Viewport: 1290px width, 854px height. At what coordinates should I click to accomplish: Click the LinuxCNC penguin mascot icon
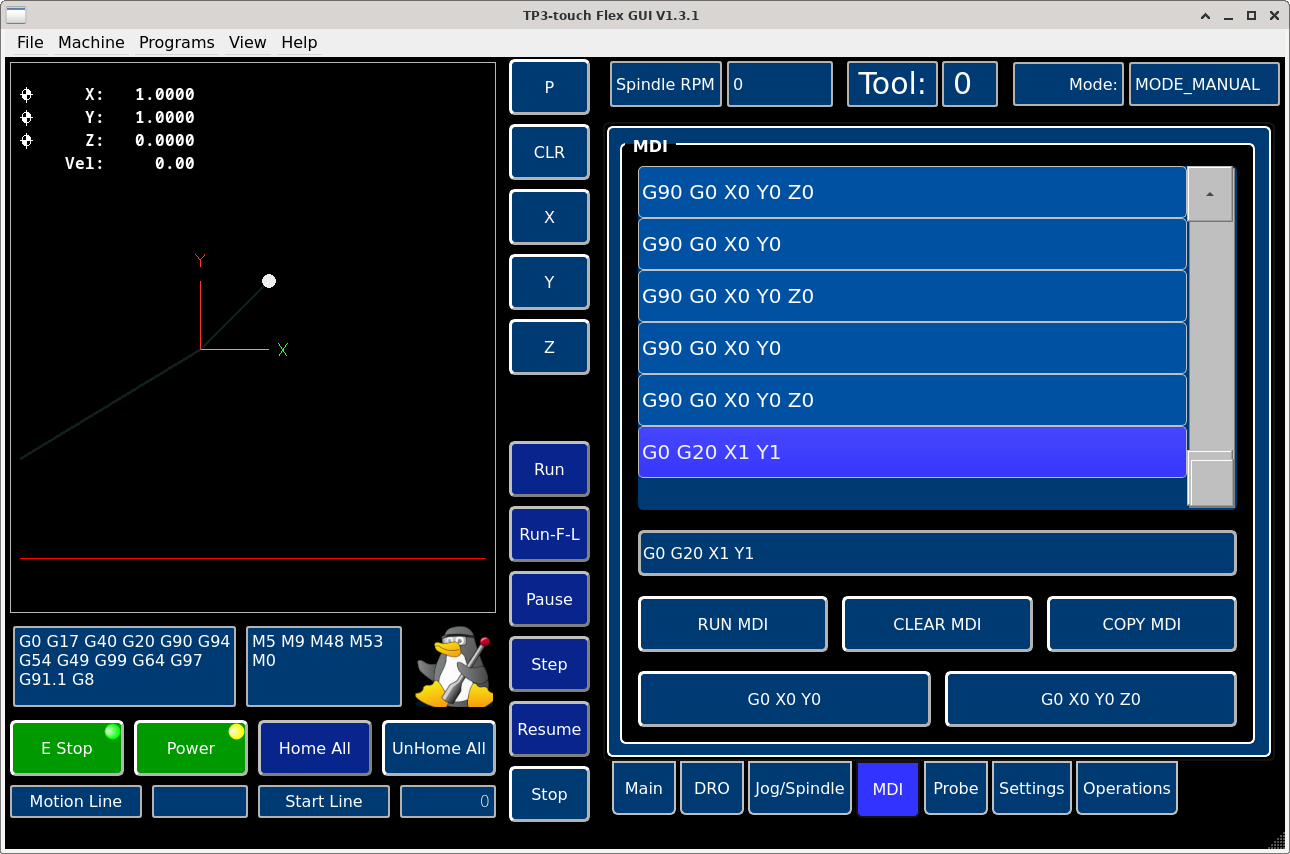tap(454, 667)
